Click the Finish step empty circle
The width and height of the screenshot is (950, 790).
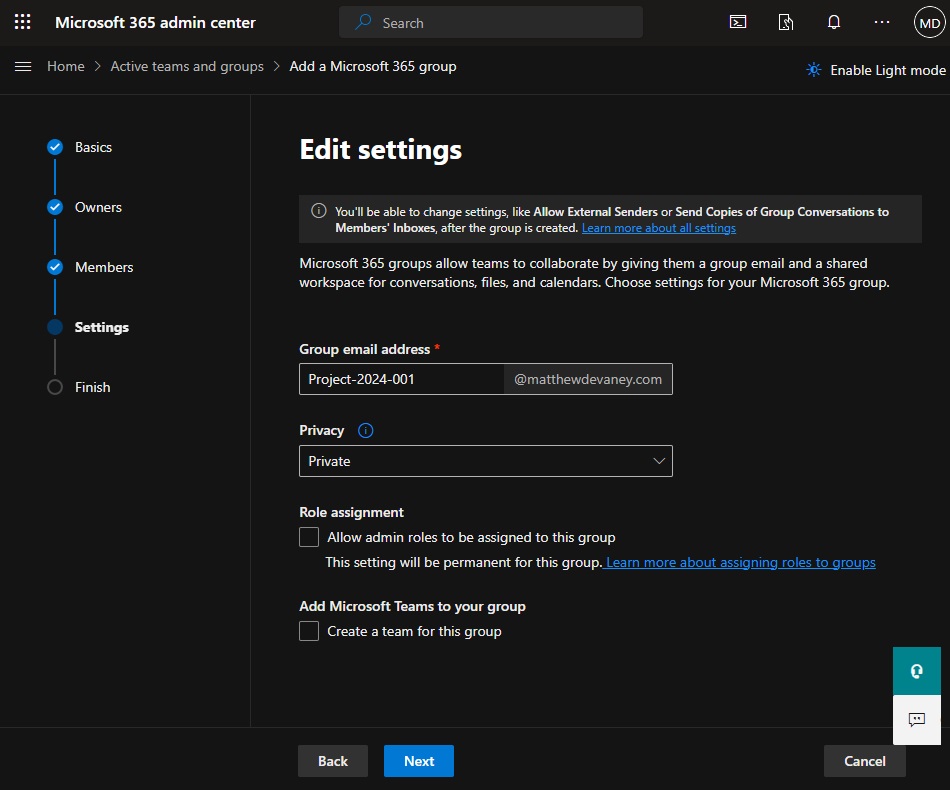pos(55,387)
